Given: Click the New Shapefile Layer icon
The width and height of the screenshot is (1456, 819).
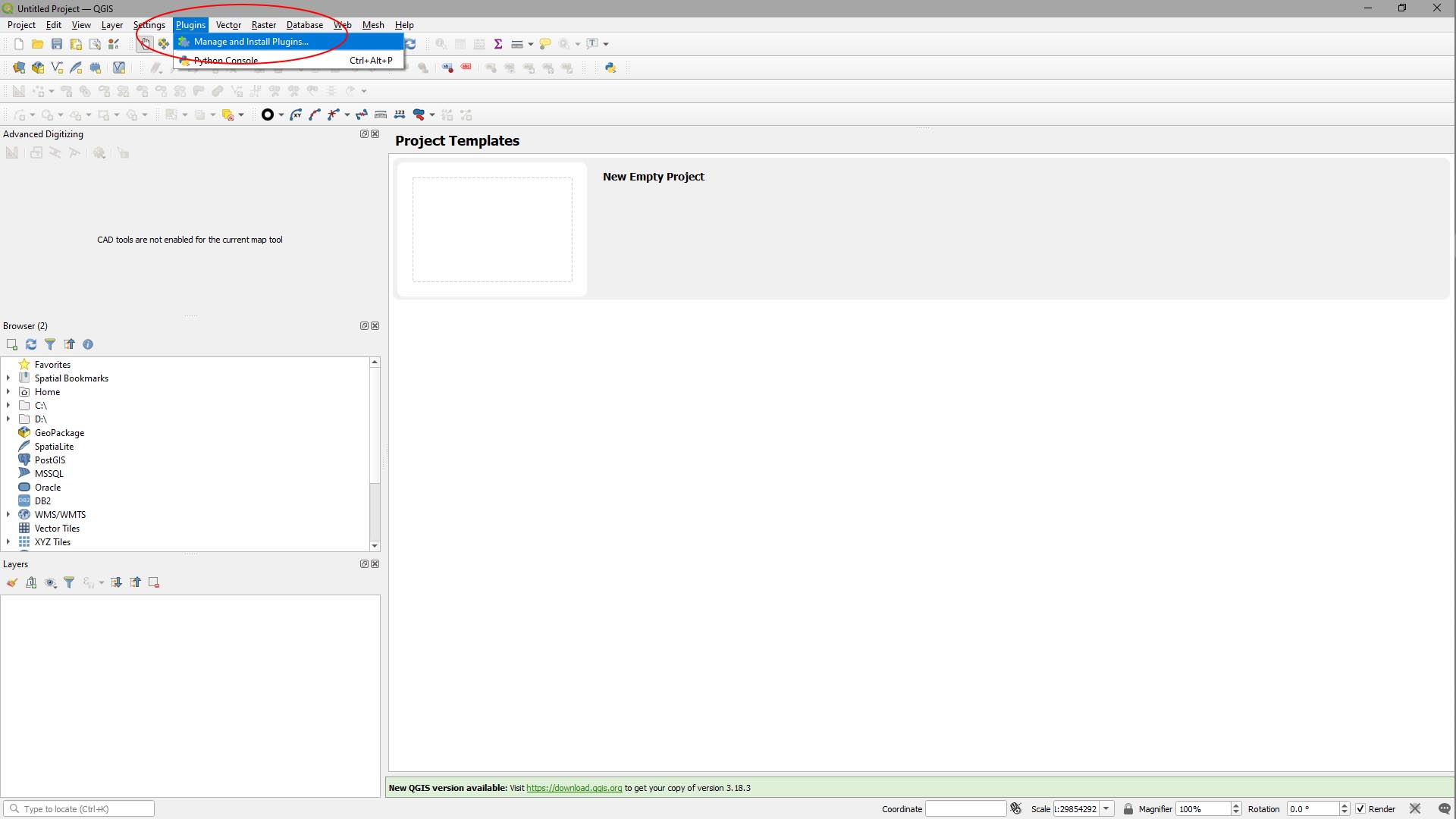Looking at the screenshot, I should [x=57, y=67].
